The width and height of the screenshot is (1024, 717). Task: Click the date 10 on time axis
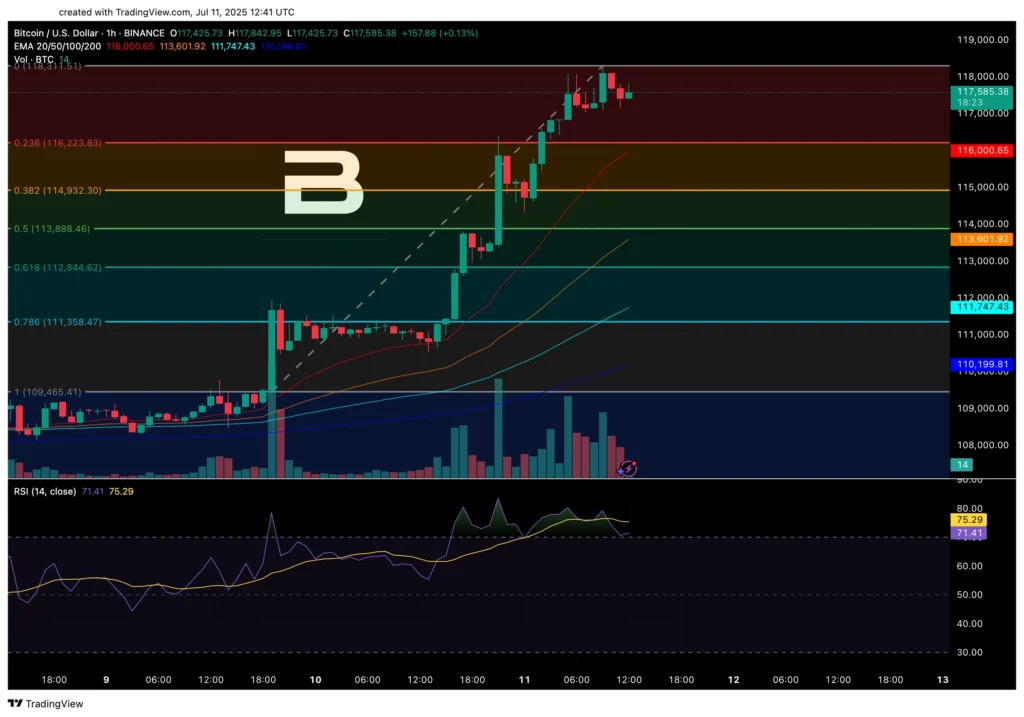(x=315, y=679)
